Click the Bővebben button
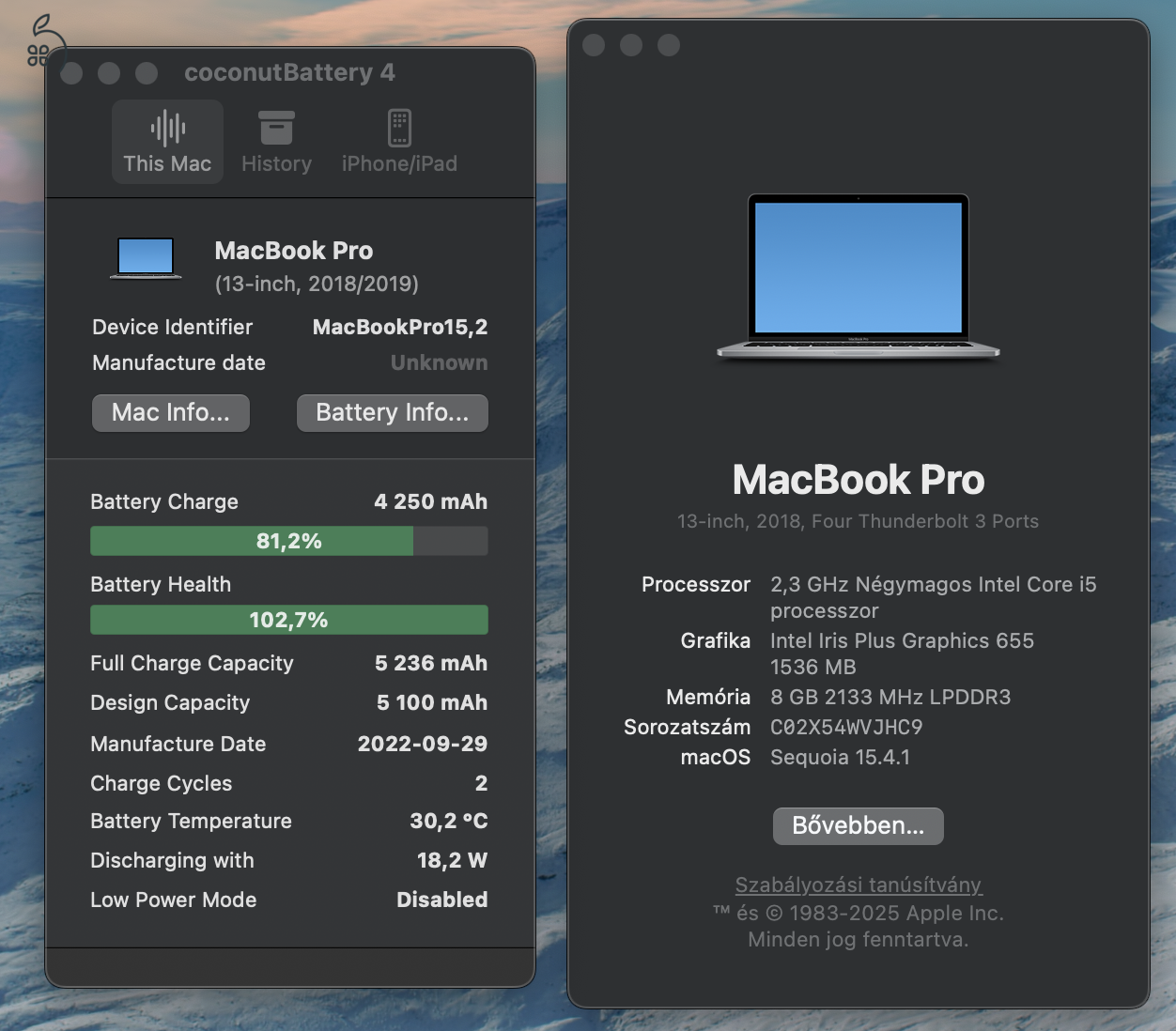This screenshot has width=1176, height=1031. tap(858, 825)
